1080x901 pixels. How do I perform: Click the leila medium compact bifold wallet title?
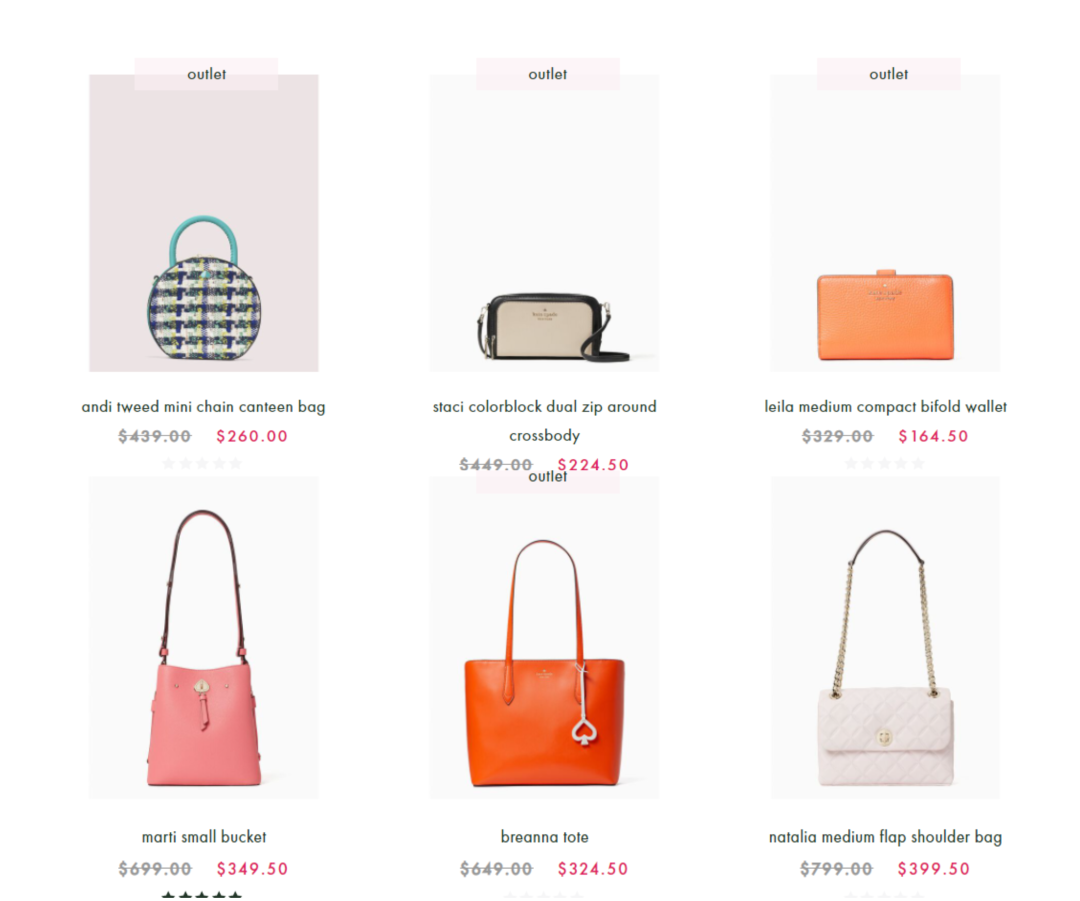pos(885,407)
